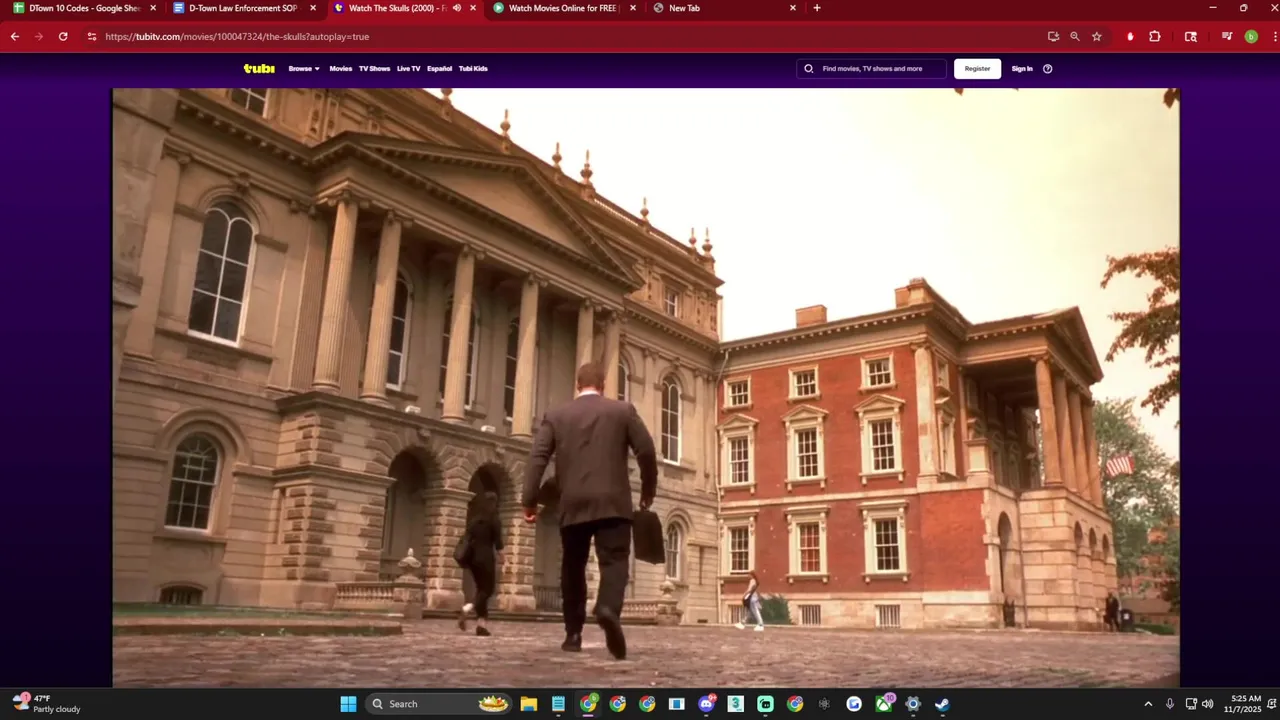This screenshot has width=1280, height=720.
Task: Click the Sign In link
Action: (1022, 69)
